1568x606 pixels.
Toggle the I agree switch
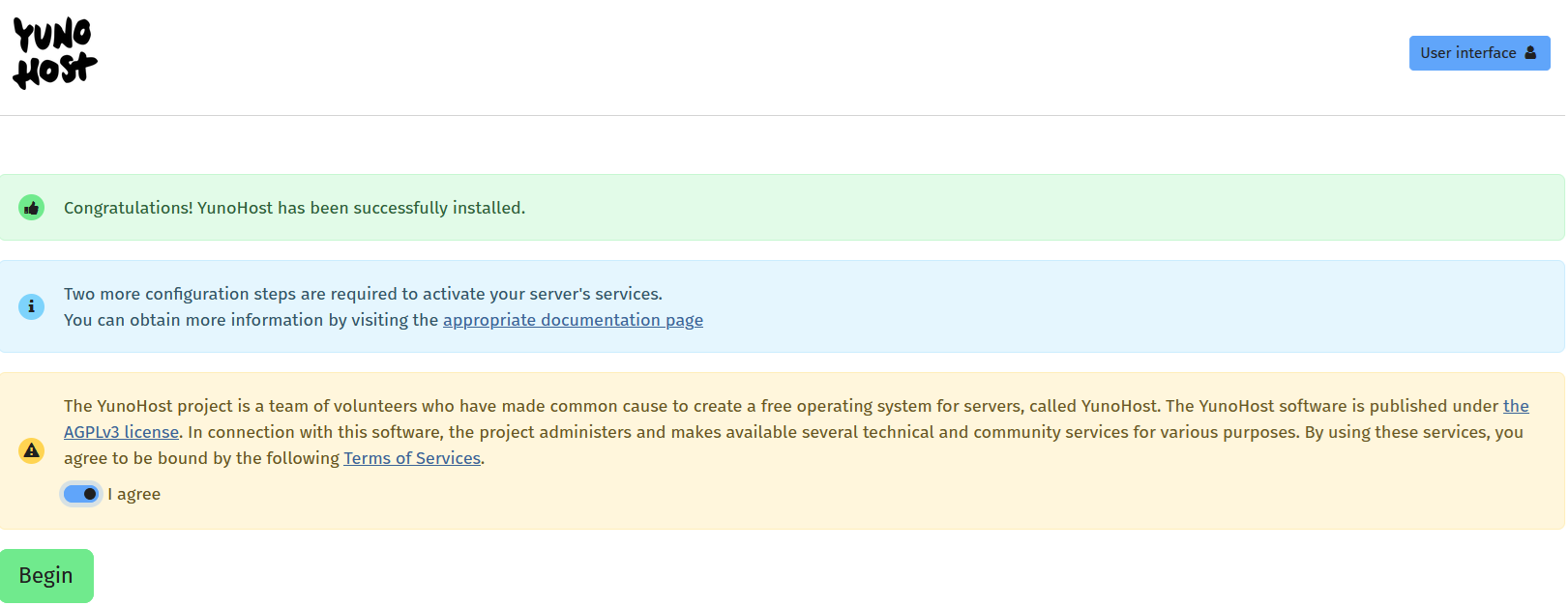81,494
